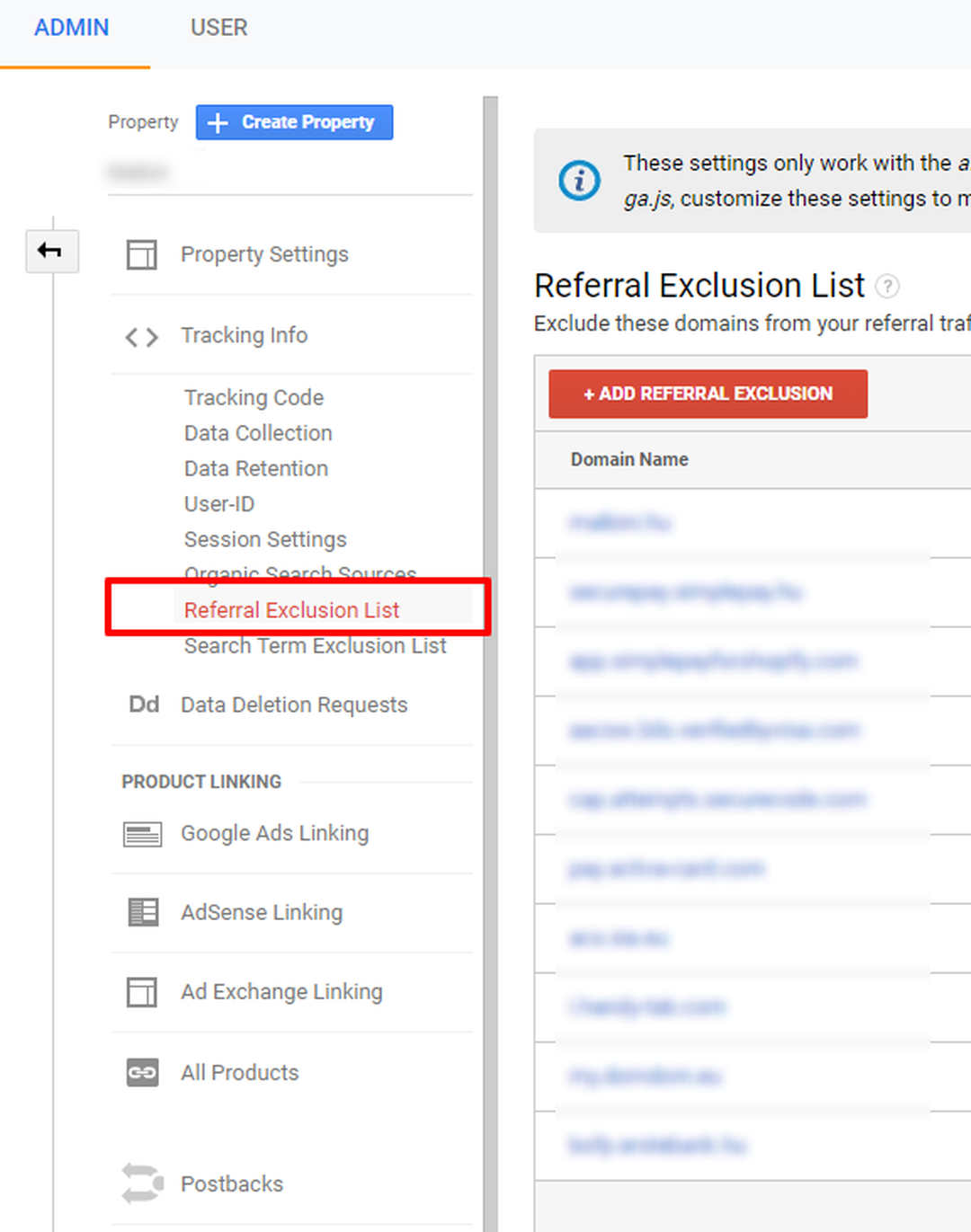Open Session Settings
The height and width of the screenshot is (1232, 971).
(x=265, y=539)
